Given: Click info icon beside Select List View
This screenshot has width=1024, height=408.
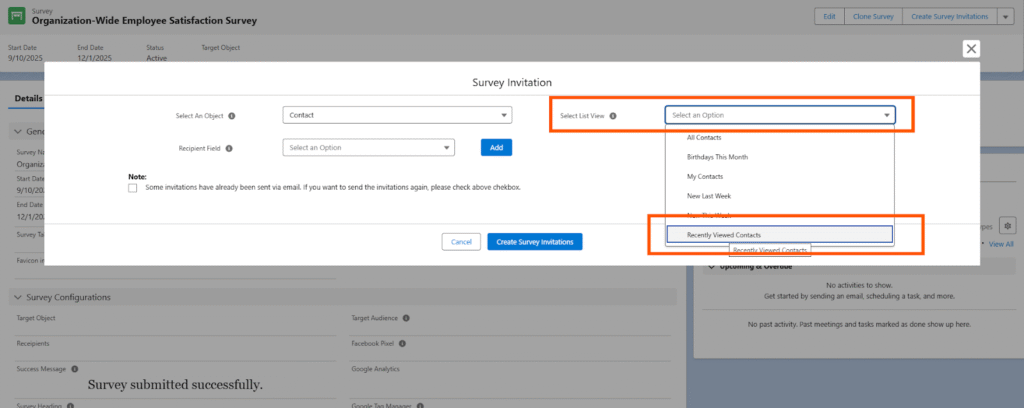Looking at the screenshot, I should click(613, 116).
